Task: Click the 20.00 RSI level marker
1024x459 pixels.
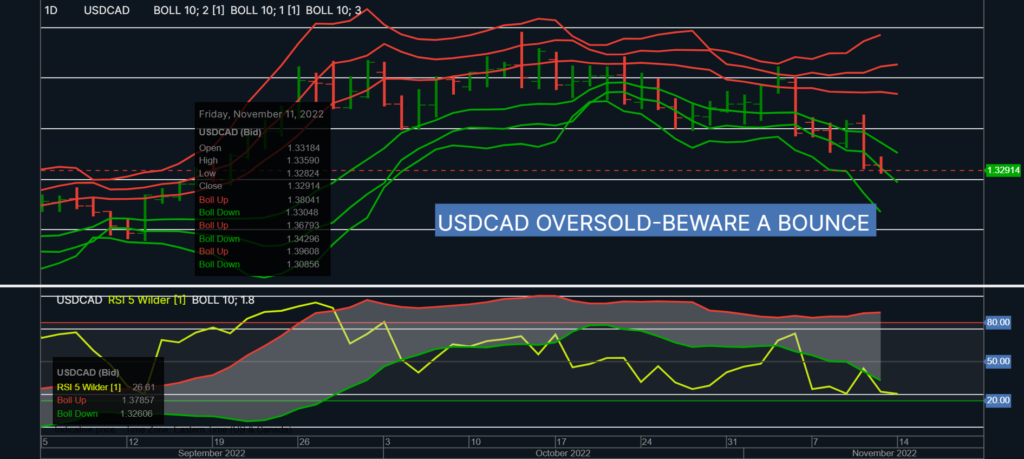Action: [998, 400]
